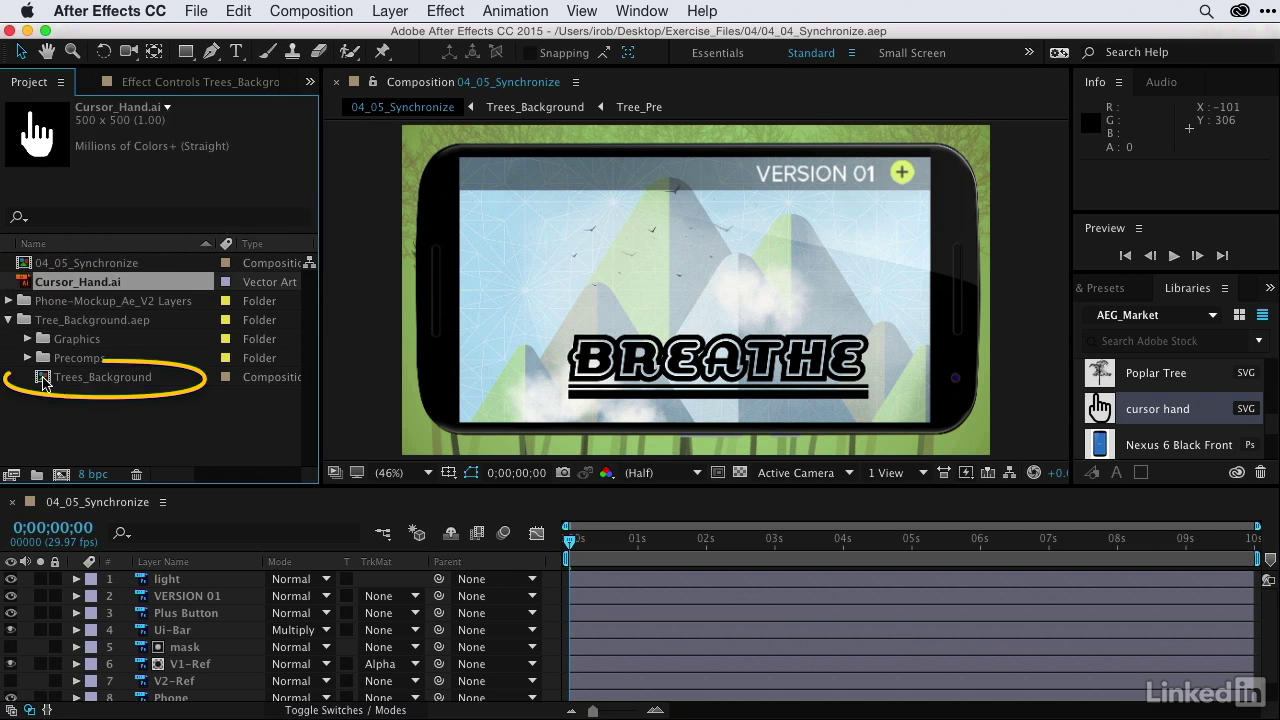The width and height of the screenshot is (1280, 720).
Task: Toggle visibility of the Ui-Bar layer
Action: click(x=11, y=630)
